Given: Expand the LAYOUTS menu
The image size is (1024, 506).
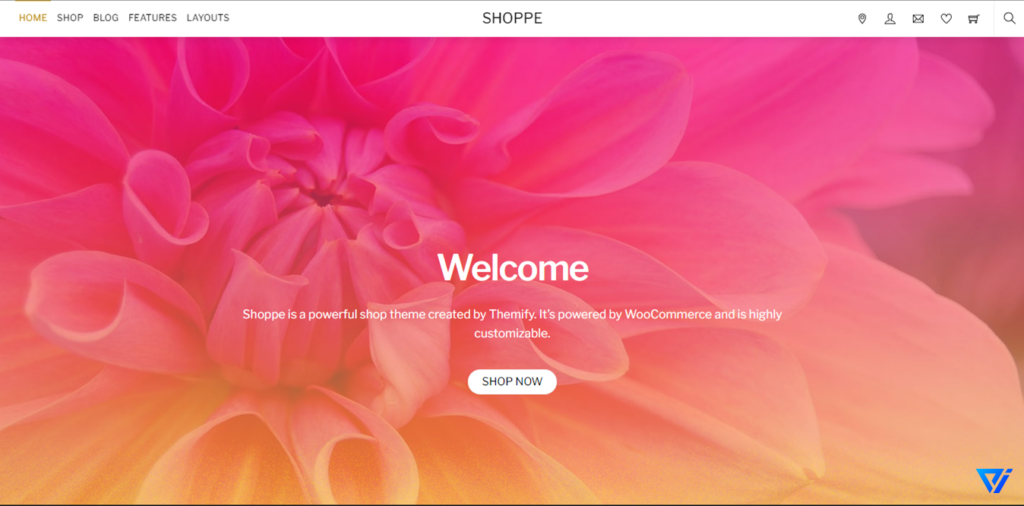Looking at the screenshot, I should tap(208, 18).
